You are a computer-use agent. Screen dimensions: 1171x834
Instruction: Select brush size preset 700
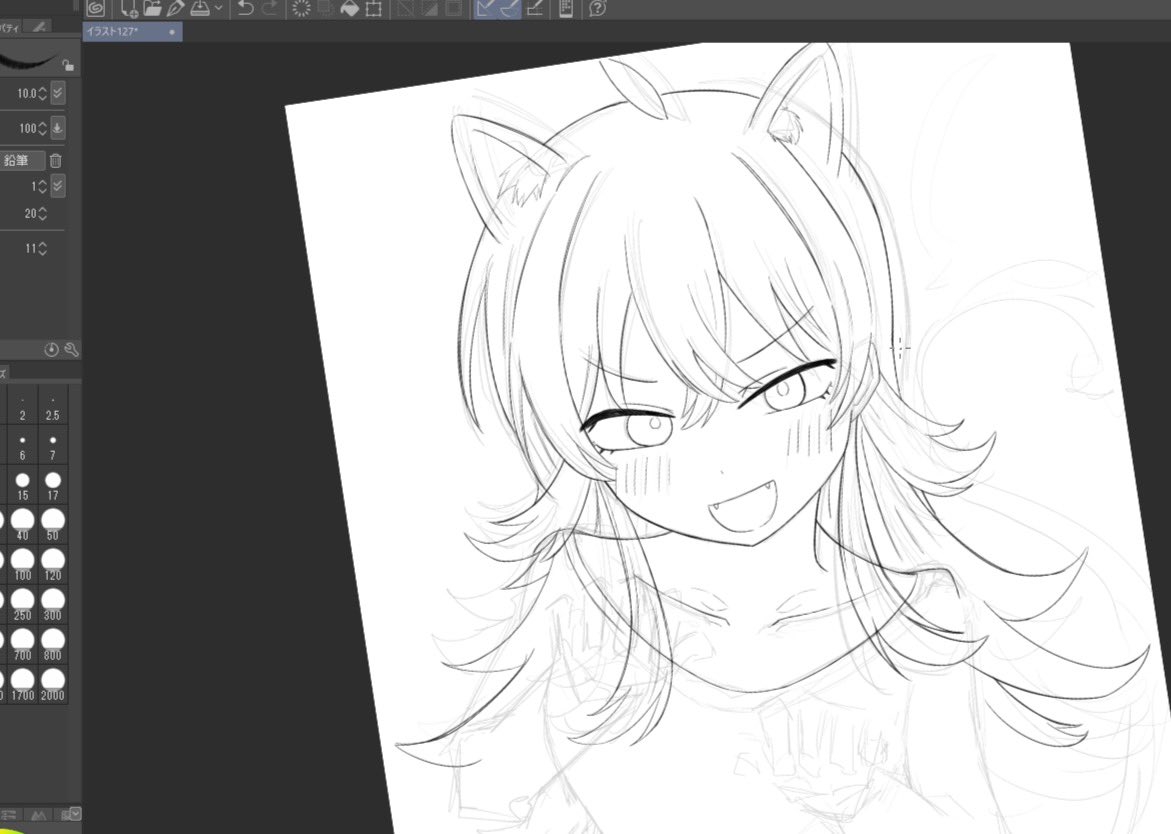coord(22,645)
